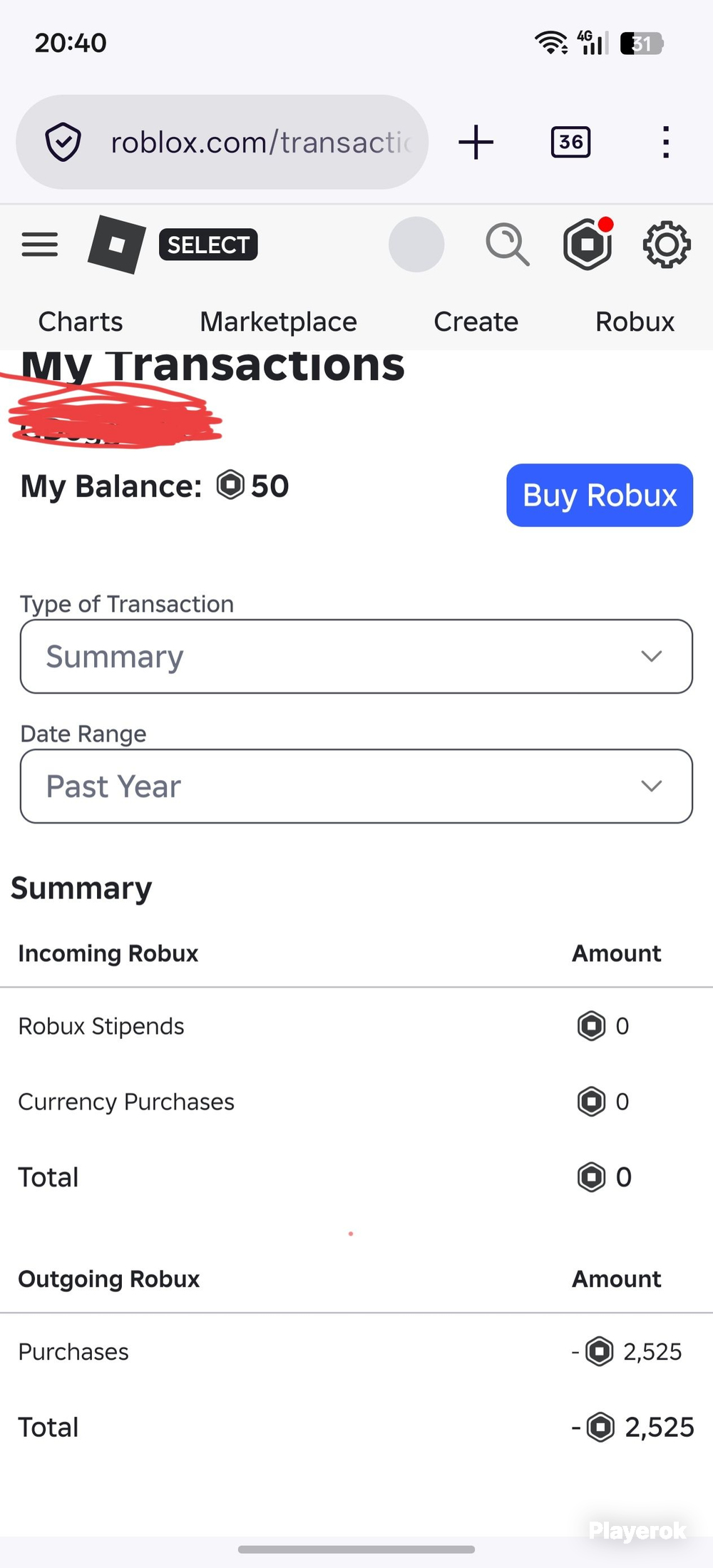
Task: Expand the Type of Transaction Summary dropdown
Action: point(356,656)
